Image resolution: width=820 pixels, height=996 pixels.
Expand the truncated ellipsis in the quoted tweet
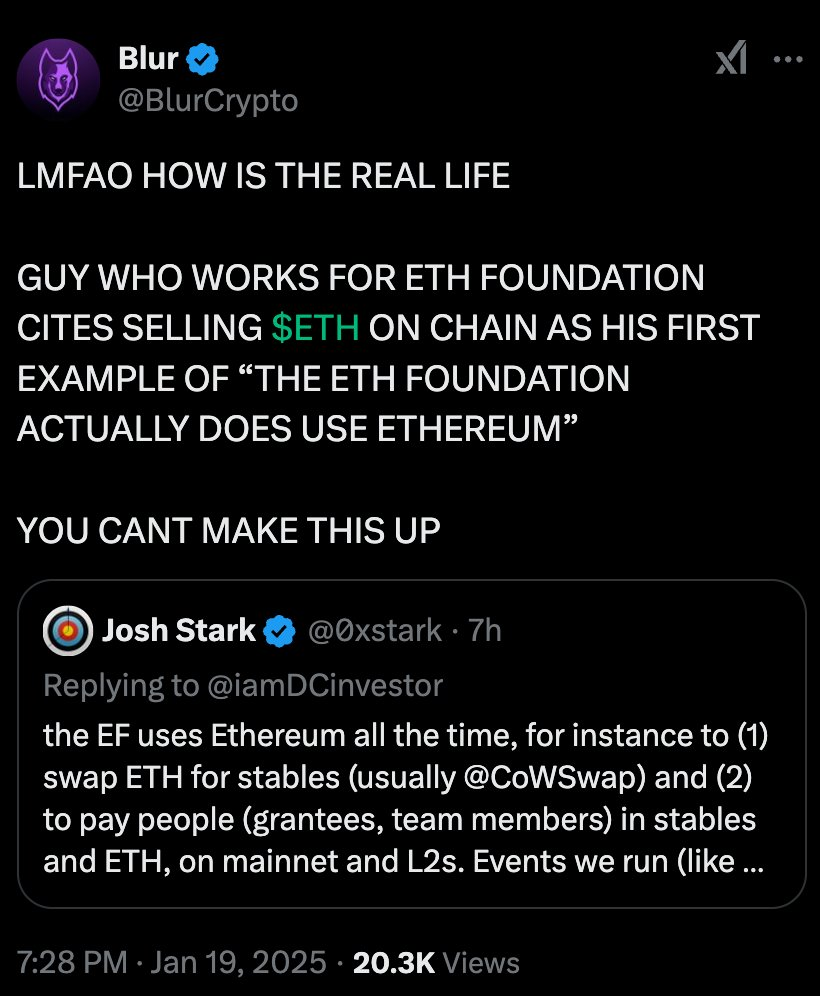(750, 862)
